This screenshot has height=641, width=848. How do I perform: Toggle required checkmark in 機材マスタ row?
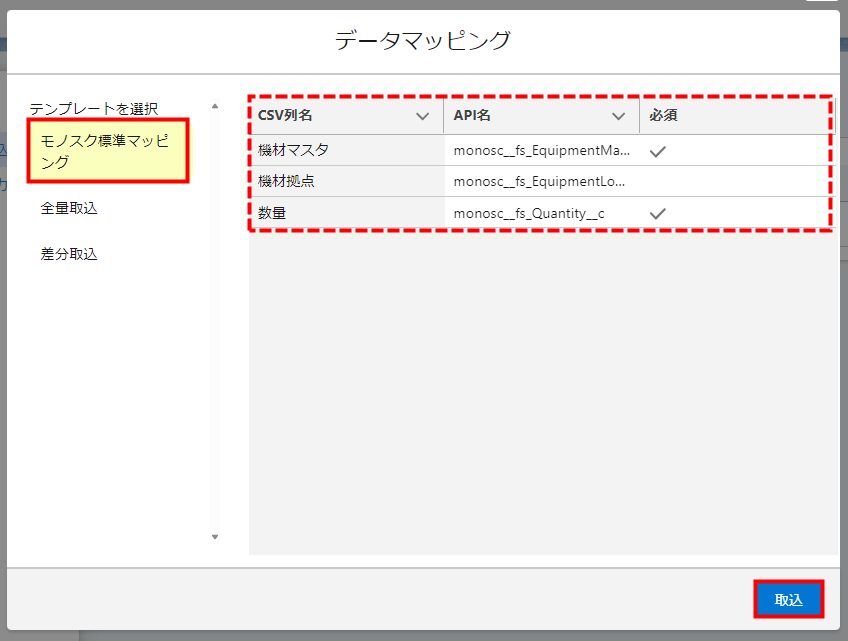(x=657, y=151)
